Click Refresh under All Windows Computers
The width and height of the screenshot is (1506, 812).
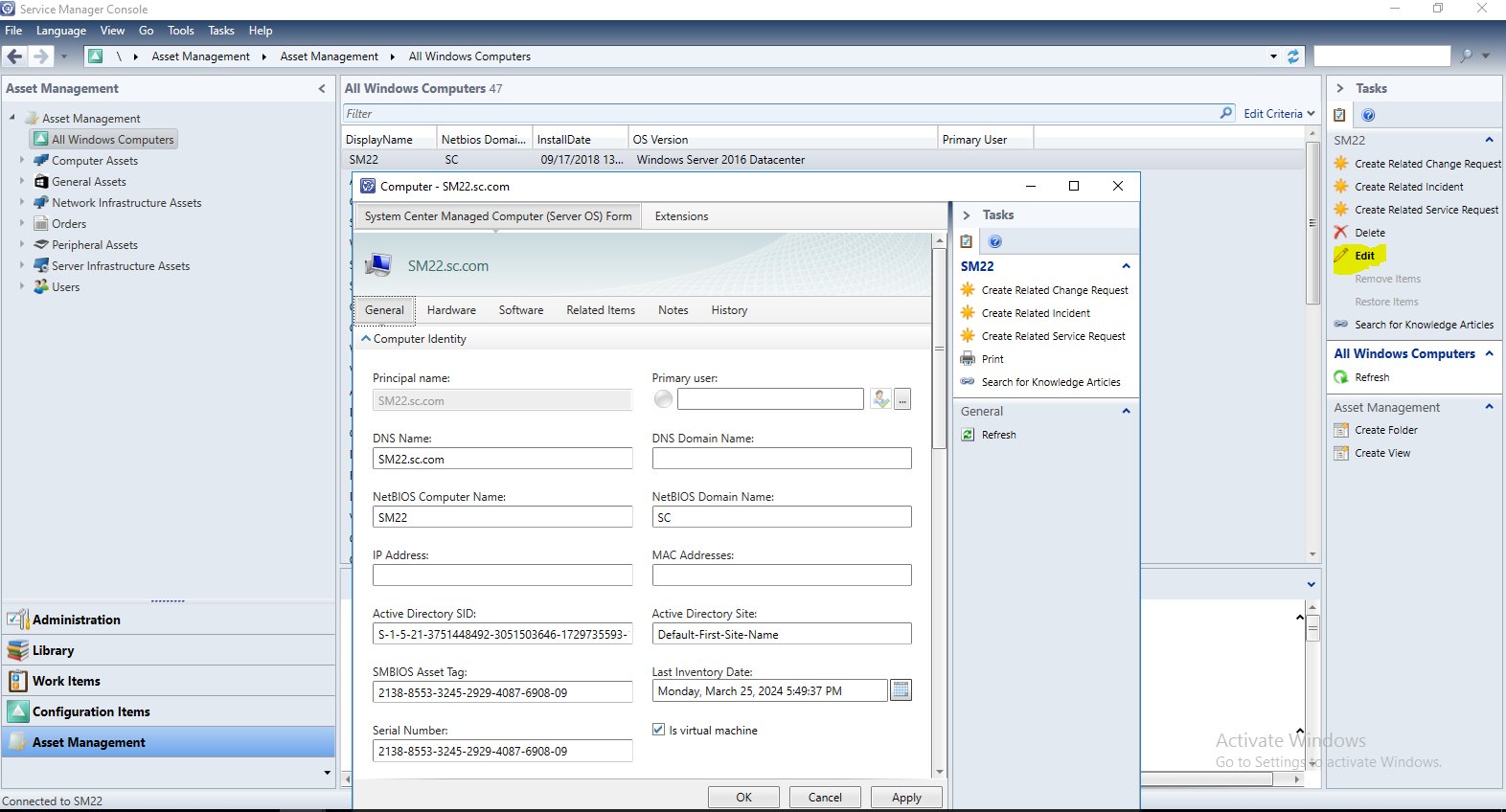click(1371, 377)
